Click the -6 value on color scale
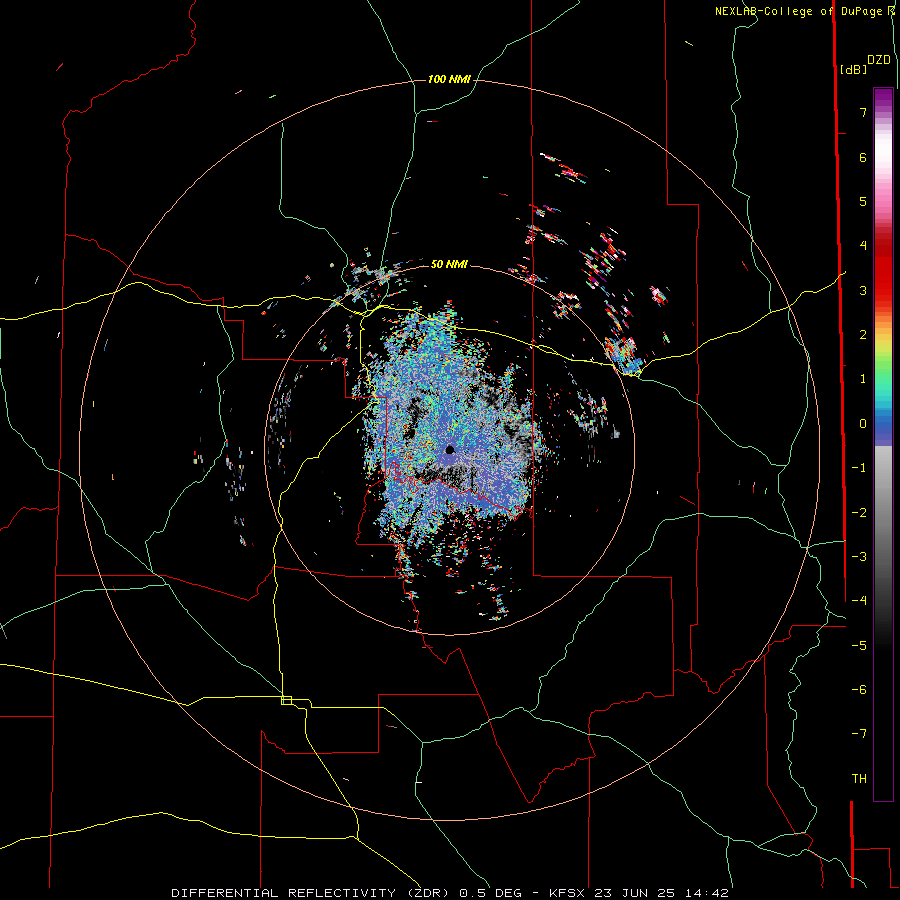This screenshot has height=900, width=900. 859,689
